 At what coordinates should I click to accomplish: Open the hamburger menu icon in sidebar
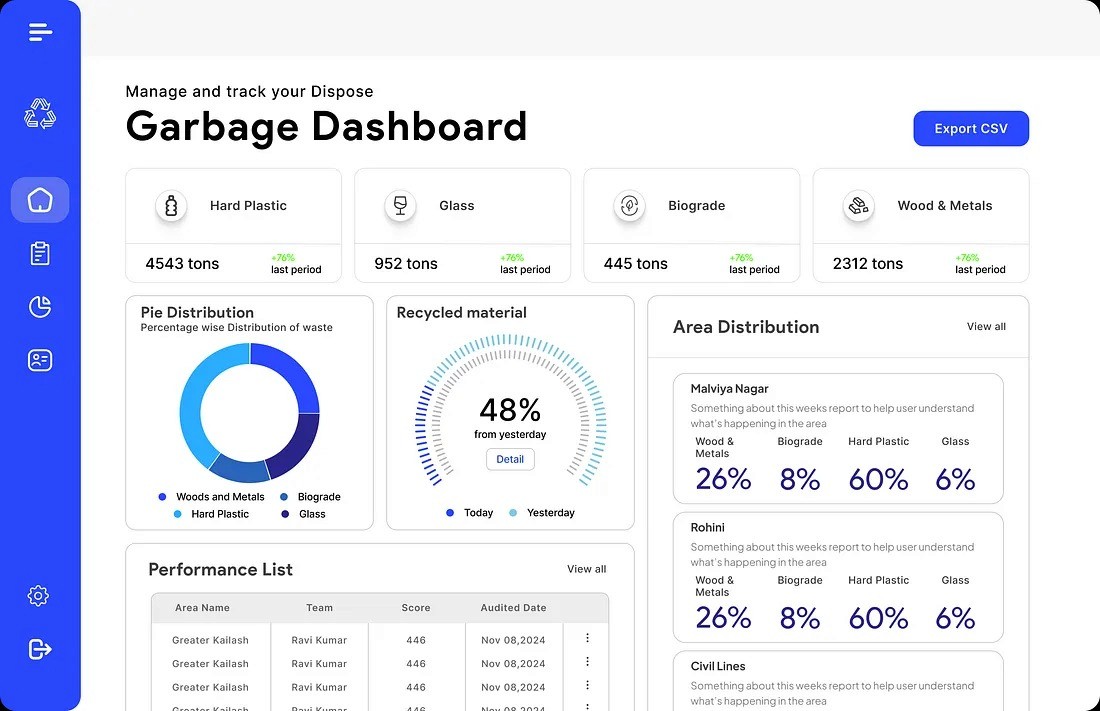[40, 32]
